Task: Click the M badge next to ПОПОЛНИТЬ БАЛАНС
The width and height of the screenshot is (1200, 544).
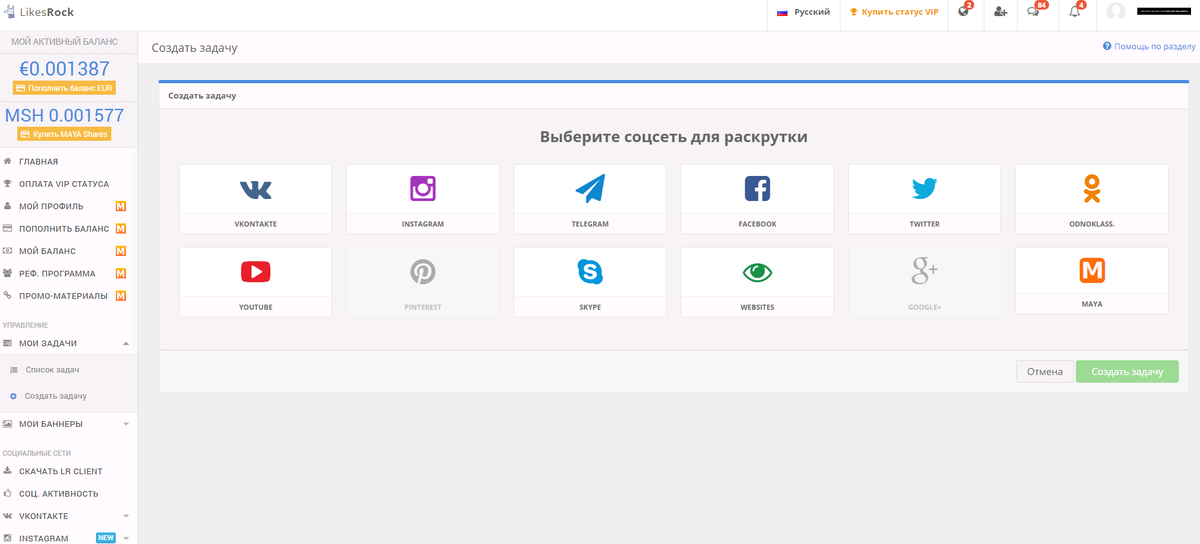Action: click(120, 229)
